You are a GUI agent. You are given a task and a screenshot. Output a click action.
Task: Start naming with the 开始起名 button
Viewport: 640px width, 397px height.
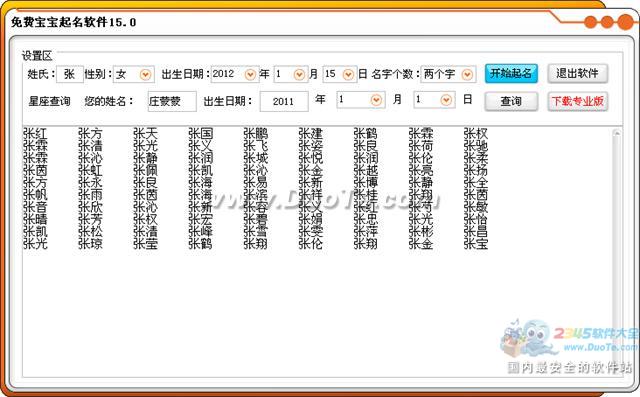[511, 74]
